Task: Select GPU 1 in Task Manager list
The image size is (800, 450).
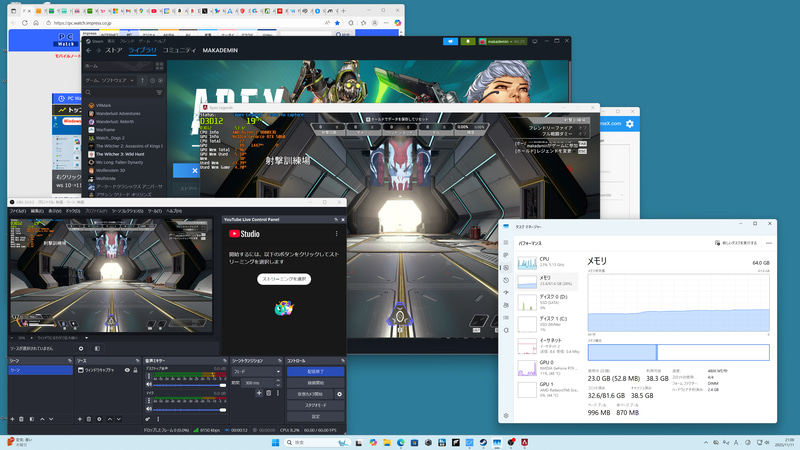Action: (547, 389)
